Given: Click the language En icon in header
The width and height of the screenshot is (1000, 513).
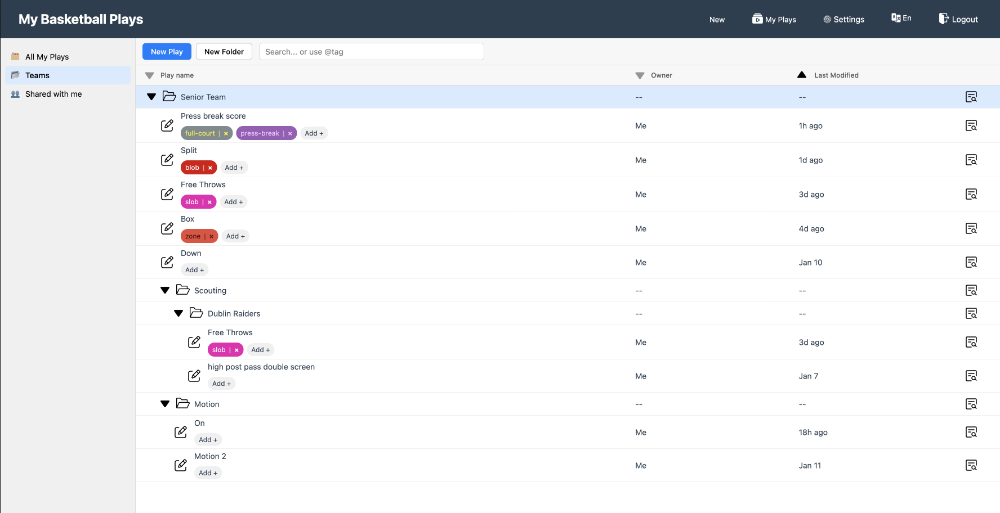Looking at the screenshot, I should 900,19.
